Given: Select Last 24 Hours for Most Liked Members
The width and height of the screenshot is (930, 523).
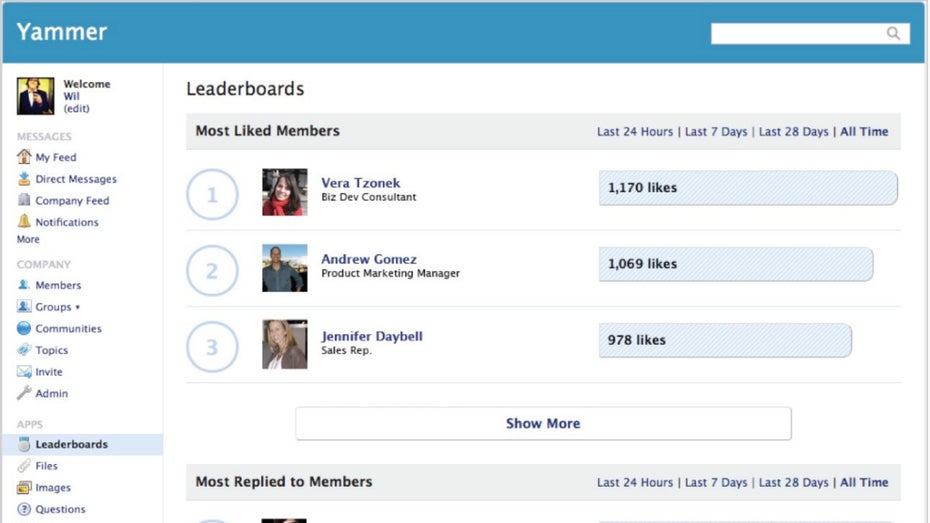Looking at the screenshot, I should point(635,132).
